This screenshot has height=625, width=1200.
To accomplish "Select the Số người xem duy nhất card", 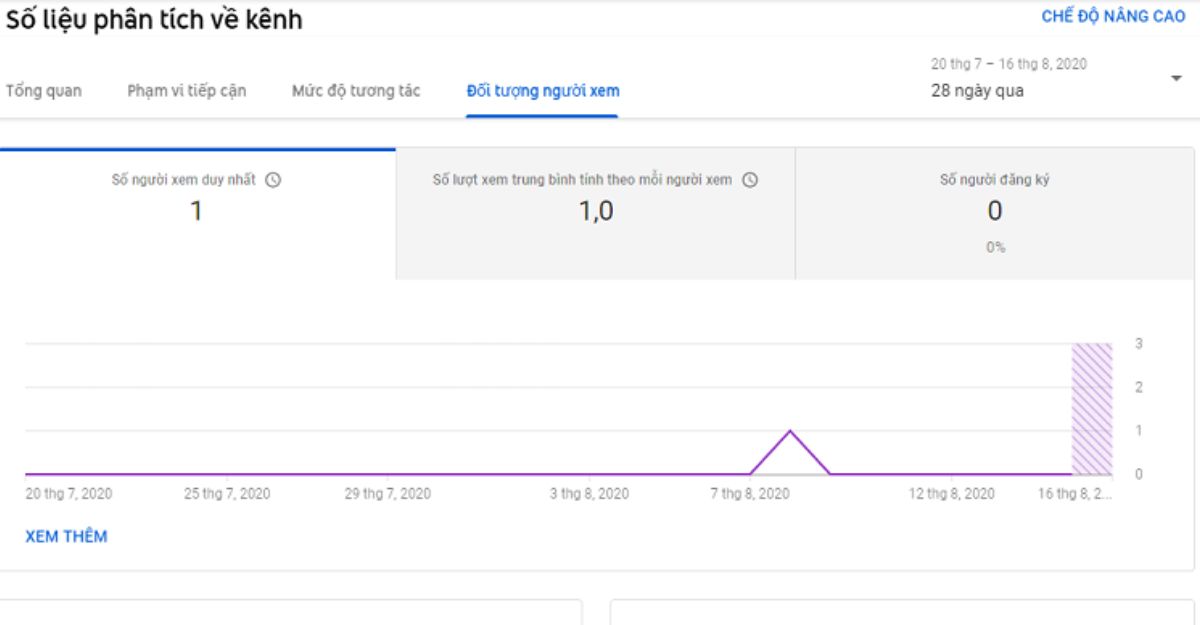I will 197,213.
